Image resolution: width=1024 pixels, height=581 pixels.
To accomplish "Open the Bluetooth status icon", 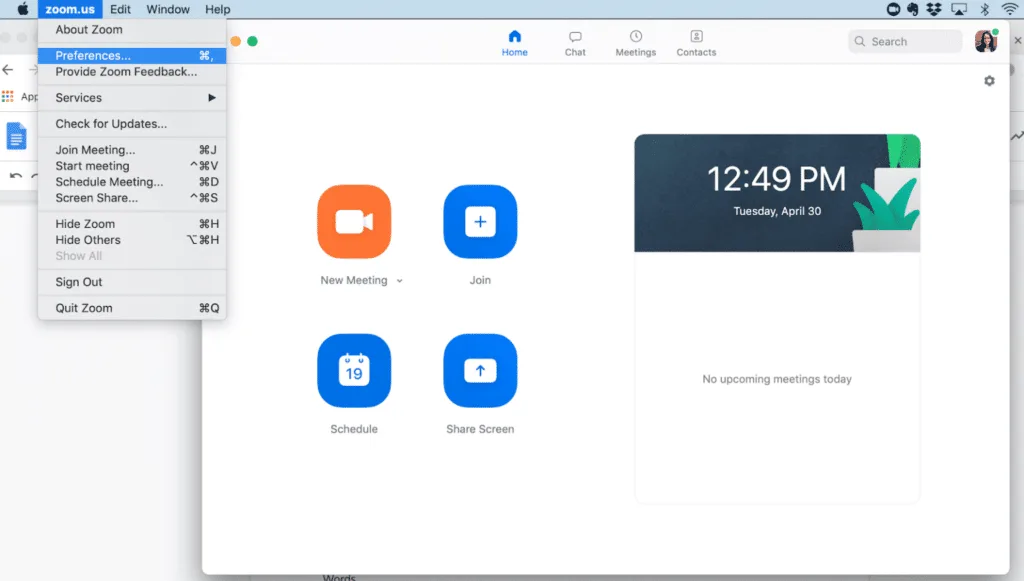I will pos(984,9).
